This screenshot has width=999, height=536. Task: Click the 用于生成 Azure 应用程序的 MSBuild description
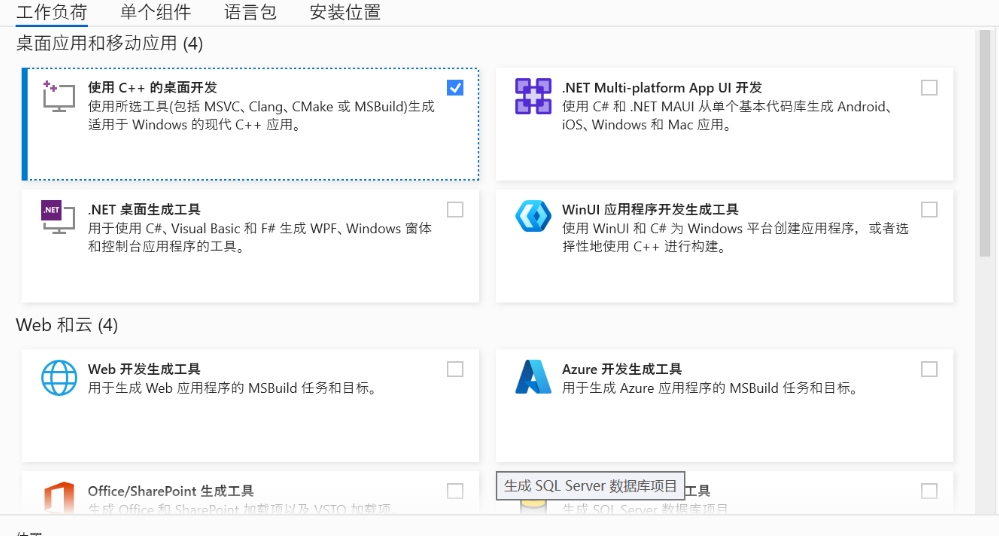pos(710,388)
